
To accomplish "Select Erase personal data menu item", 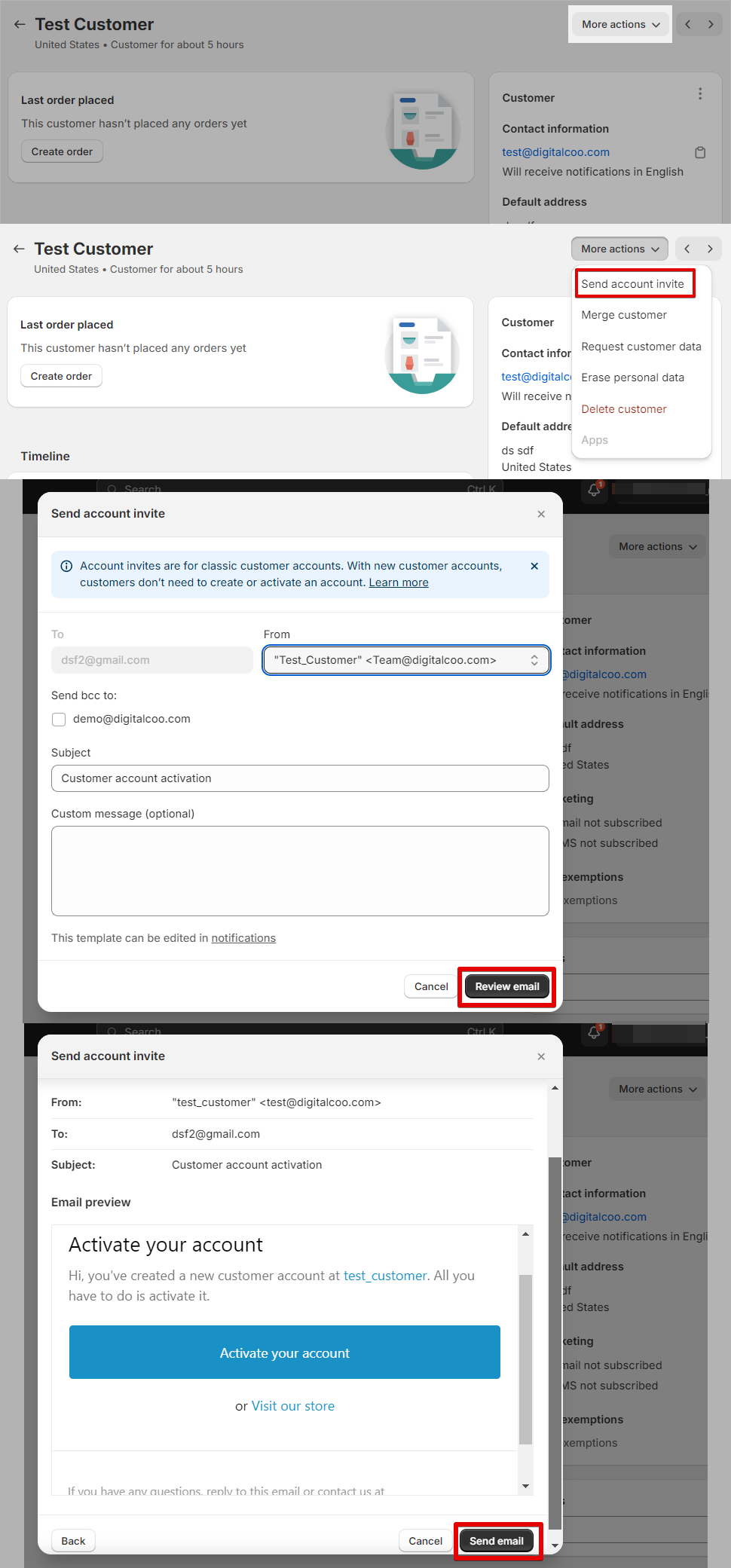I will (x=633, y=377).
